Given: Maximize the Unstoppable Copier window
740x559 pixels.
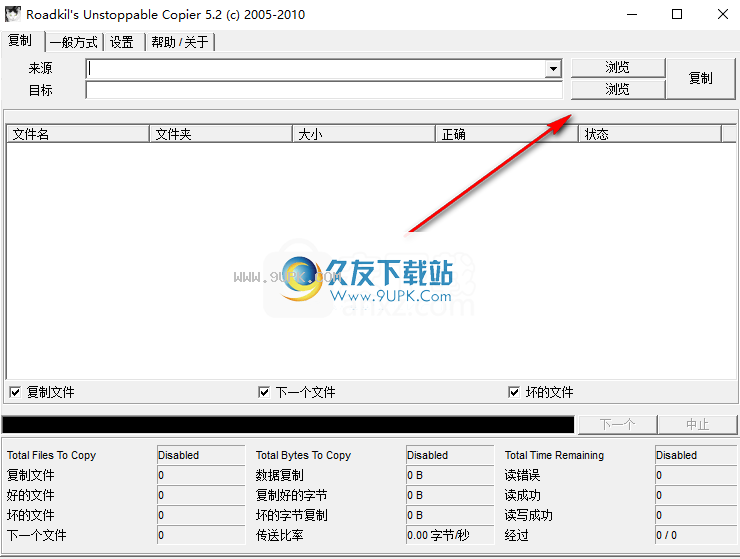Looking at the screenshot, I should pos(677,14).
